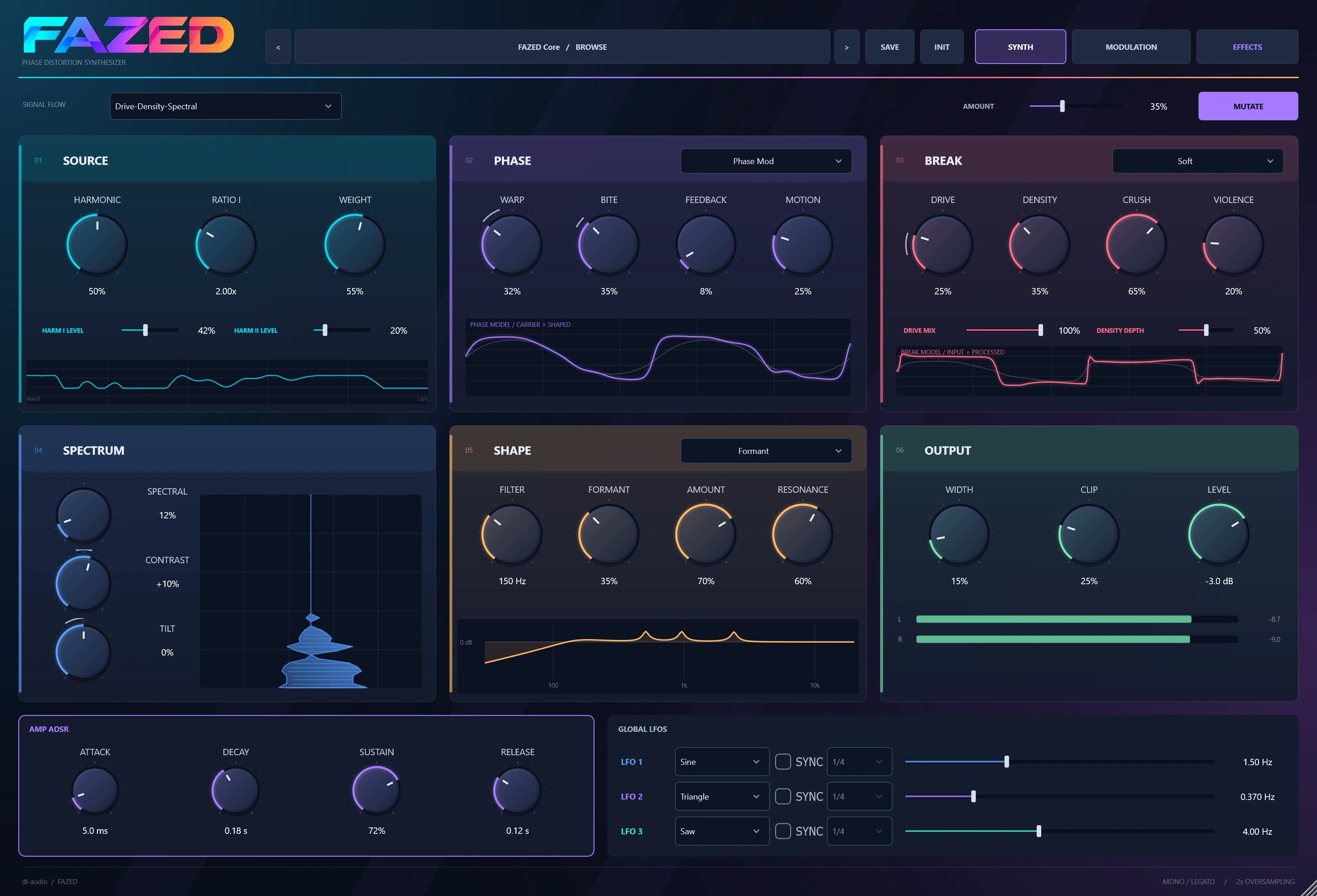Click the VIOLENCE knob in BREAK
Screen dimensions: 1317x896
(1233, 244)
